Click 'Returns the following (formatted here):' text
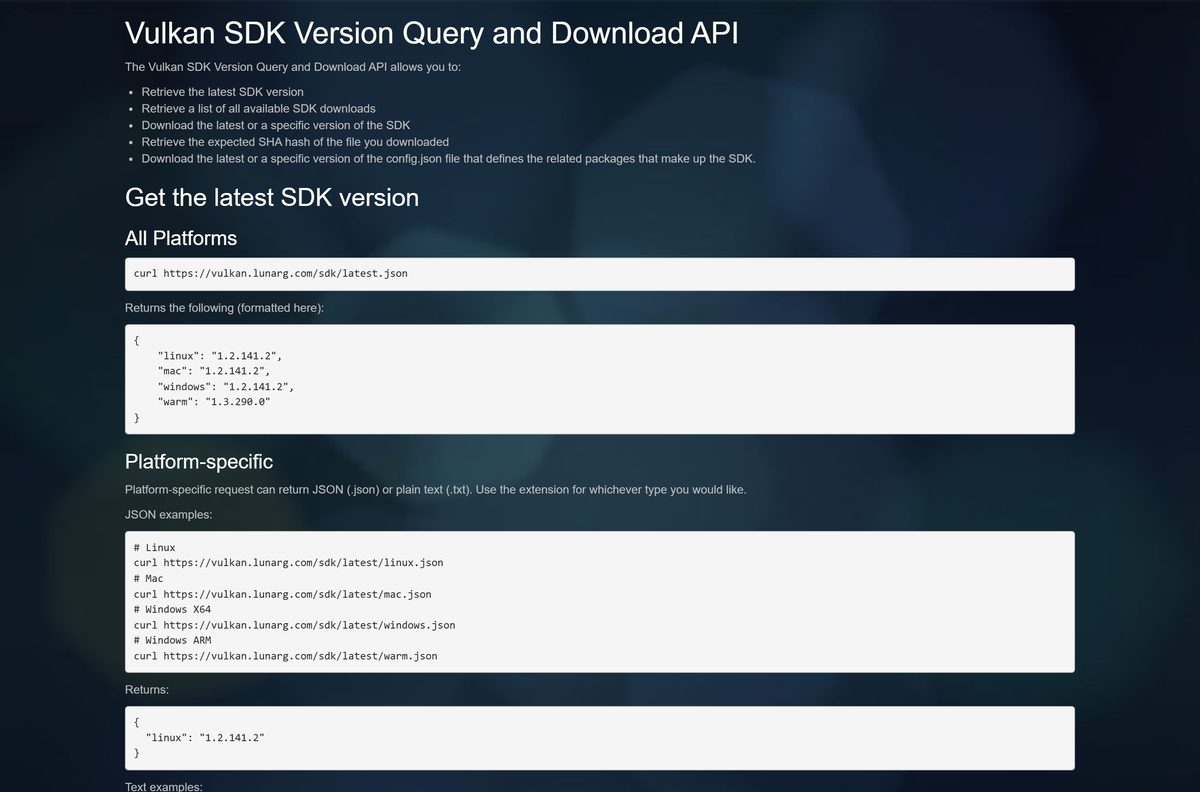The image size is (1200, 792). click(x=224, y=308)
